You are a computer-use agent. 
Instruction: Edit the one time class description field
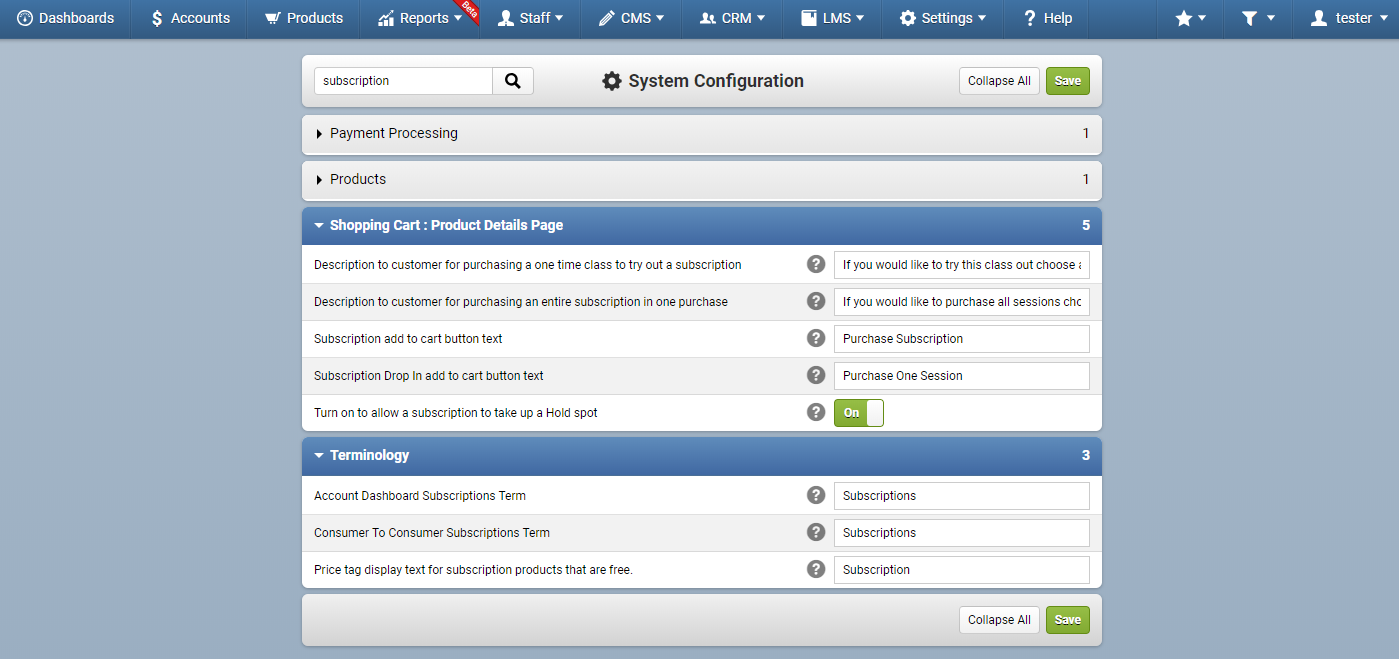click(x=962, y=264)
